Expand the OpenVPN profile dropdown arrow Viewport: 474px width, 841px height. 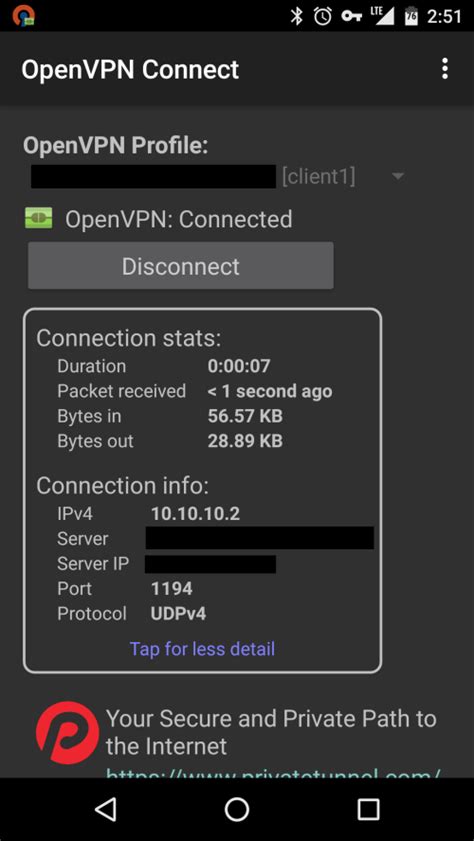pyautogui.click(x=397, y=176)
